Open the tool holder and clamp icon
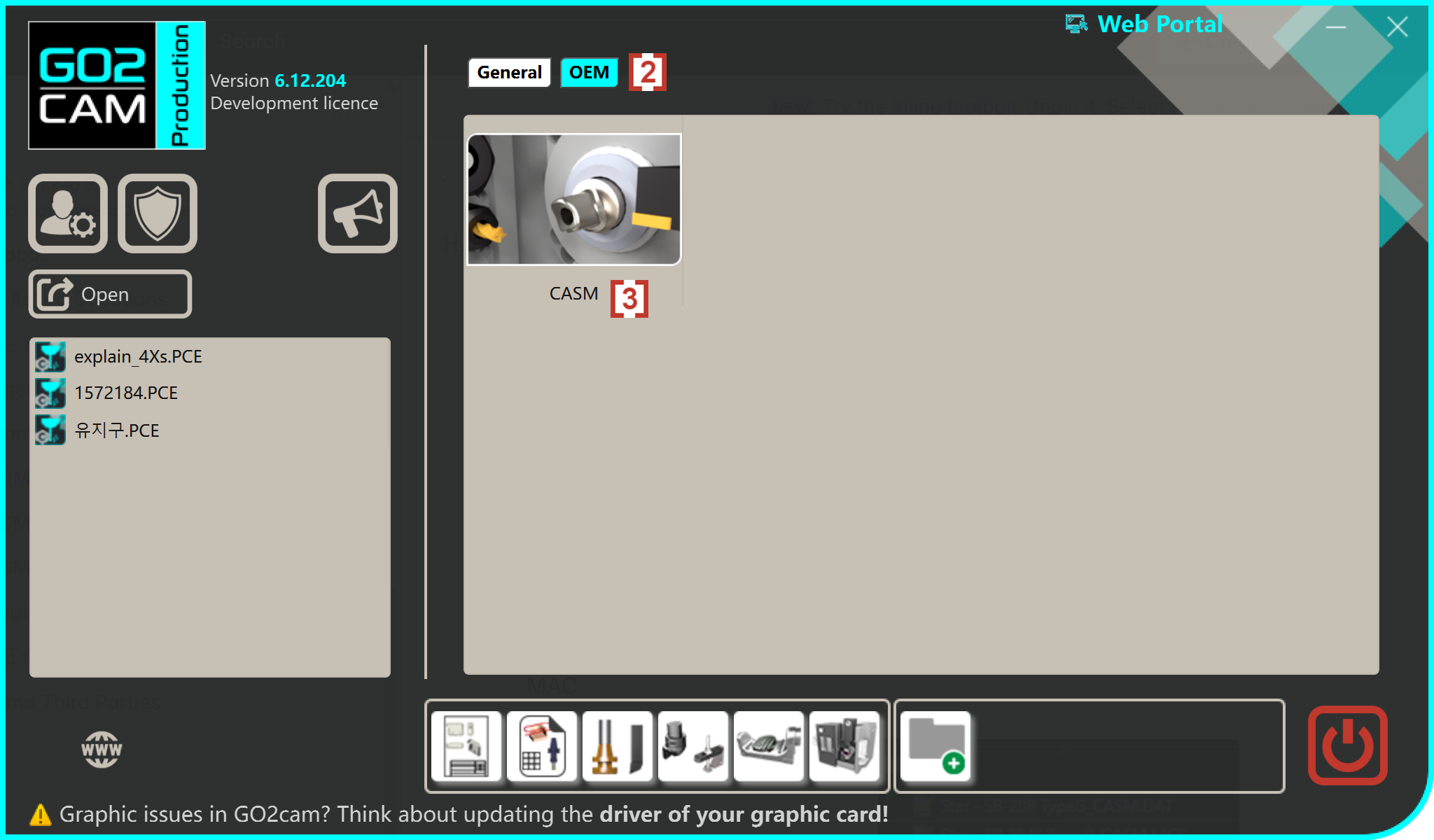This screenshot has width=1434, height=840. pos(693,746)
